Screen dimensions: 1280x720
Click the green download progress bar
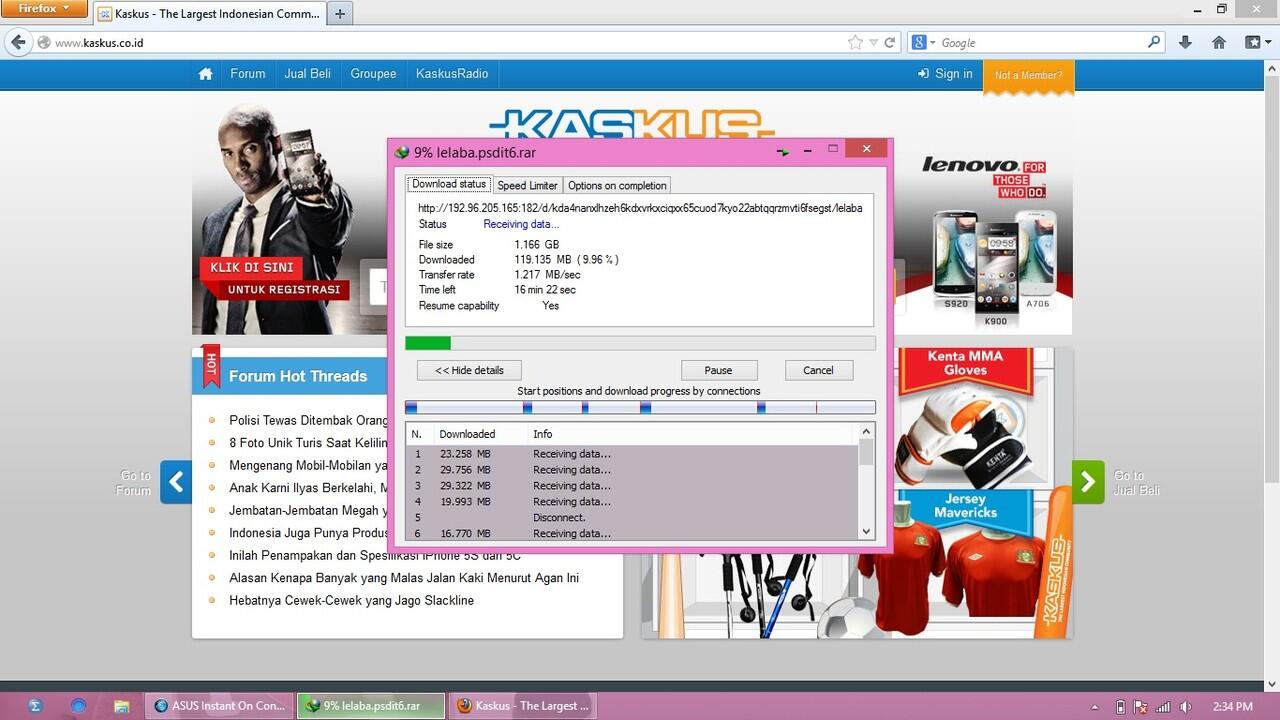pos(640,343)
